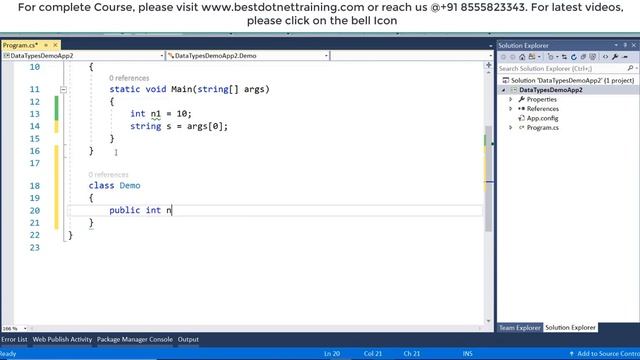Screen dimensions: 640x360
Task: Click the Solution Explorer auto-hide pin
Action: (x=625, y=45)
